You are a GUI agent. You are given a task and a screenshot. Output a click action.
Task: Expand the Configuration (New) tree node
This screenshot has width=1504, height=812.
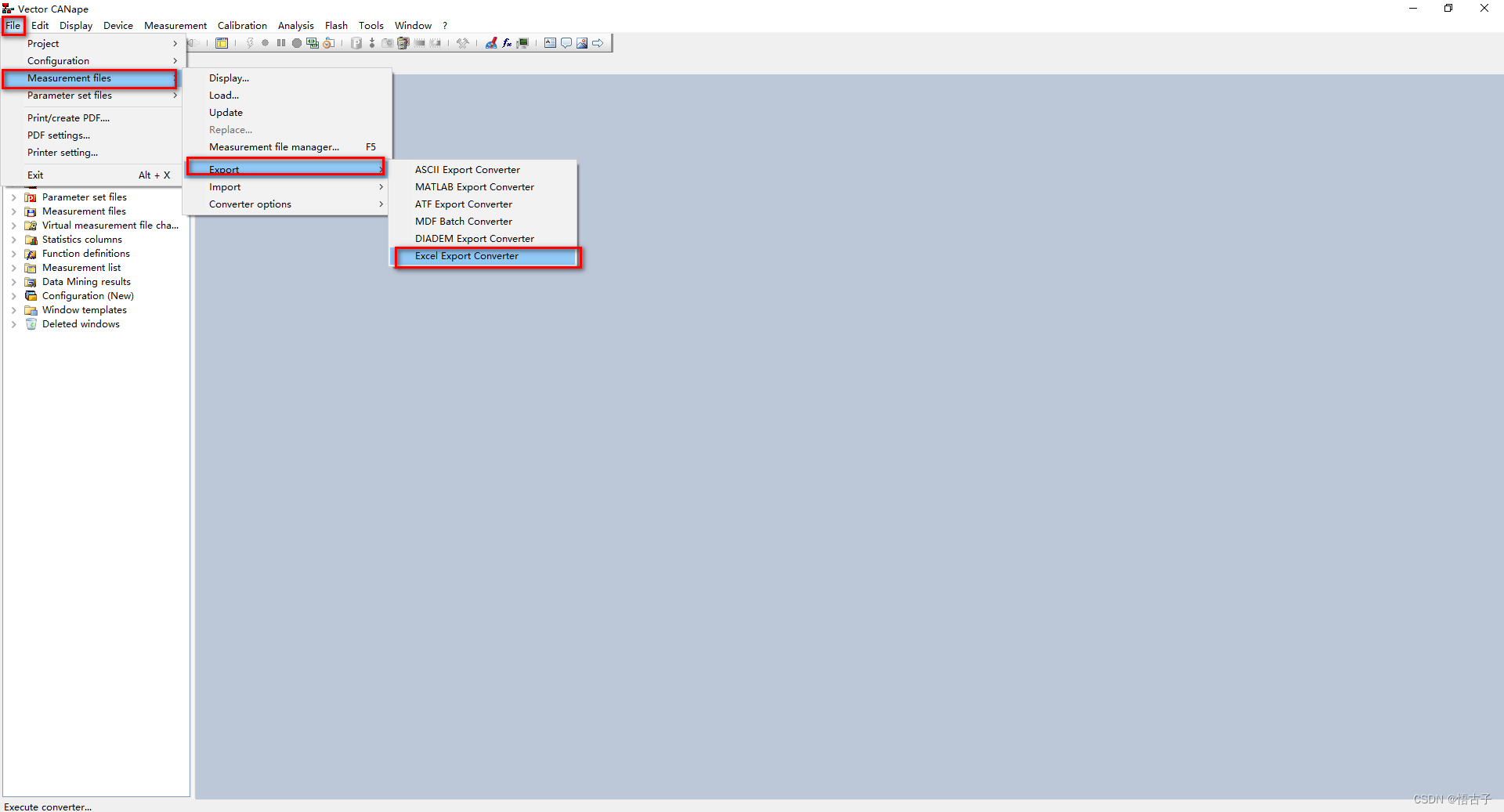coord(14,296)
